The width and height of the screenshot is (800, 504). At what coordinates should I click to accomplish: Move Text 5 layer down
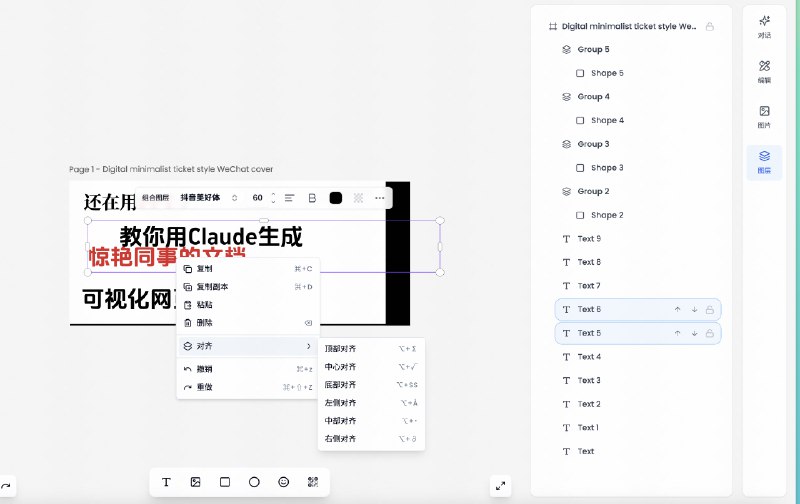click(x=694, y=333)
